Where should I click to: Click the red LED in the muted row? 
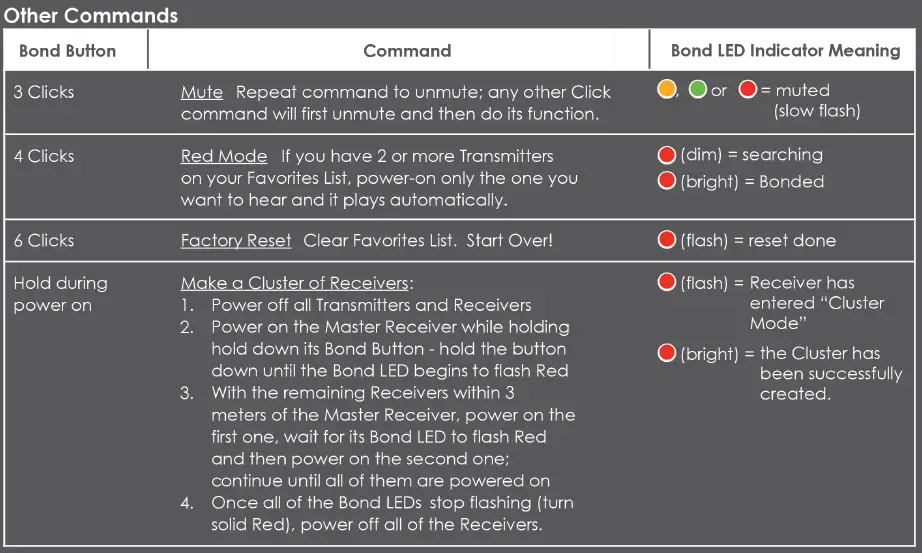pos(747,90)
